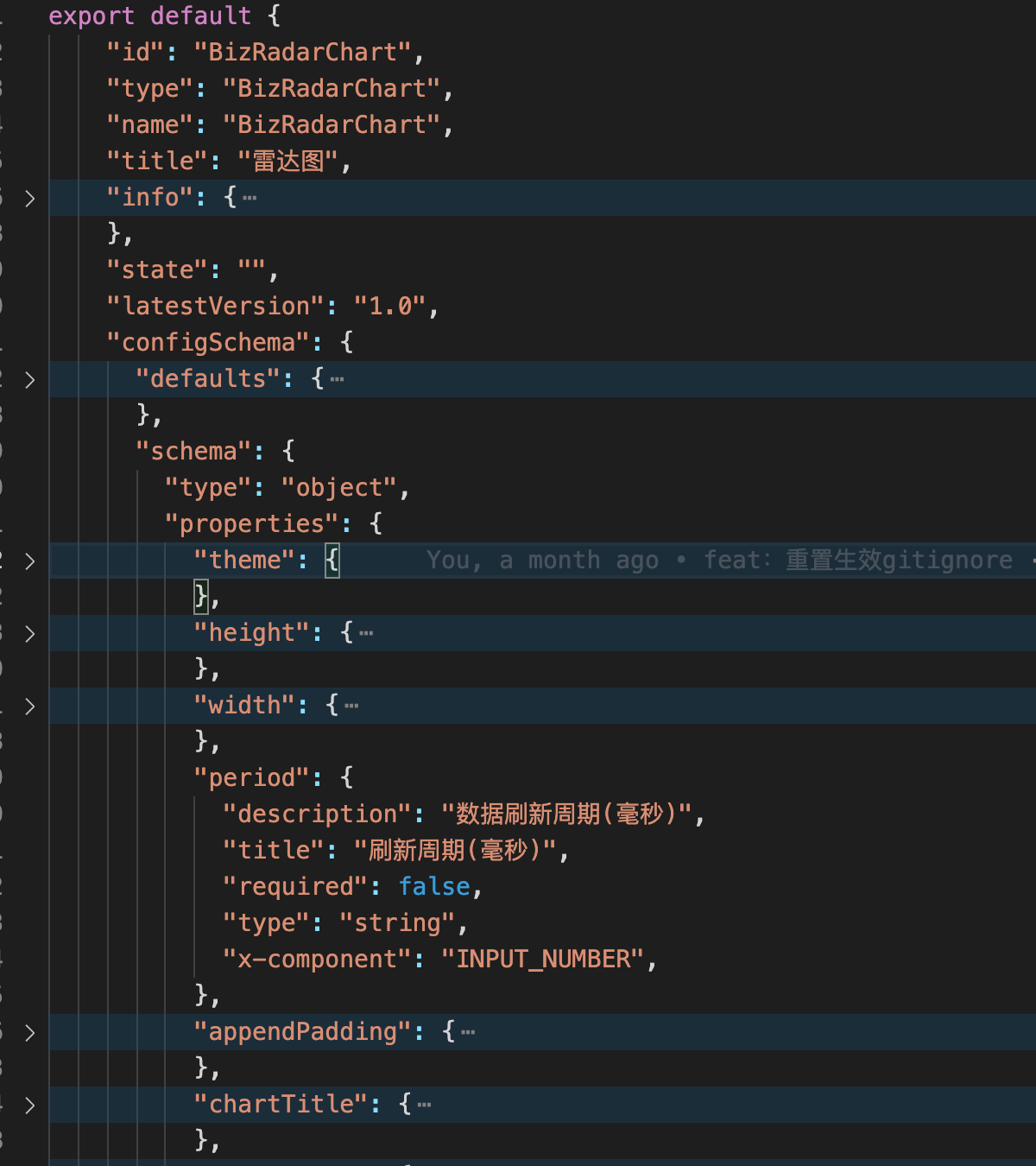Click the ellipsis after "info": {
This screenshot has height=1166, width=1036.
tap(250, 198)
